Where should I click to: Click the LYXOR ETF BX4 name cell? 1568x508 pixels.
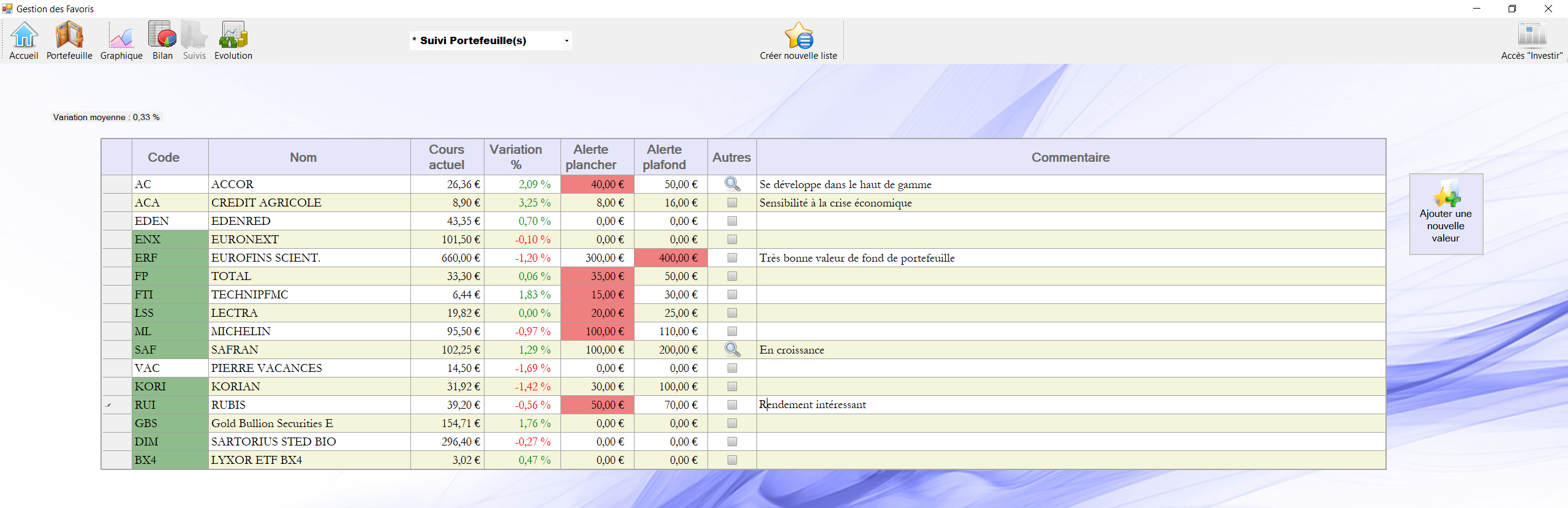pyautogui.click(x=309, y=460)
